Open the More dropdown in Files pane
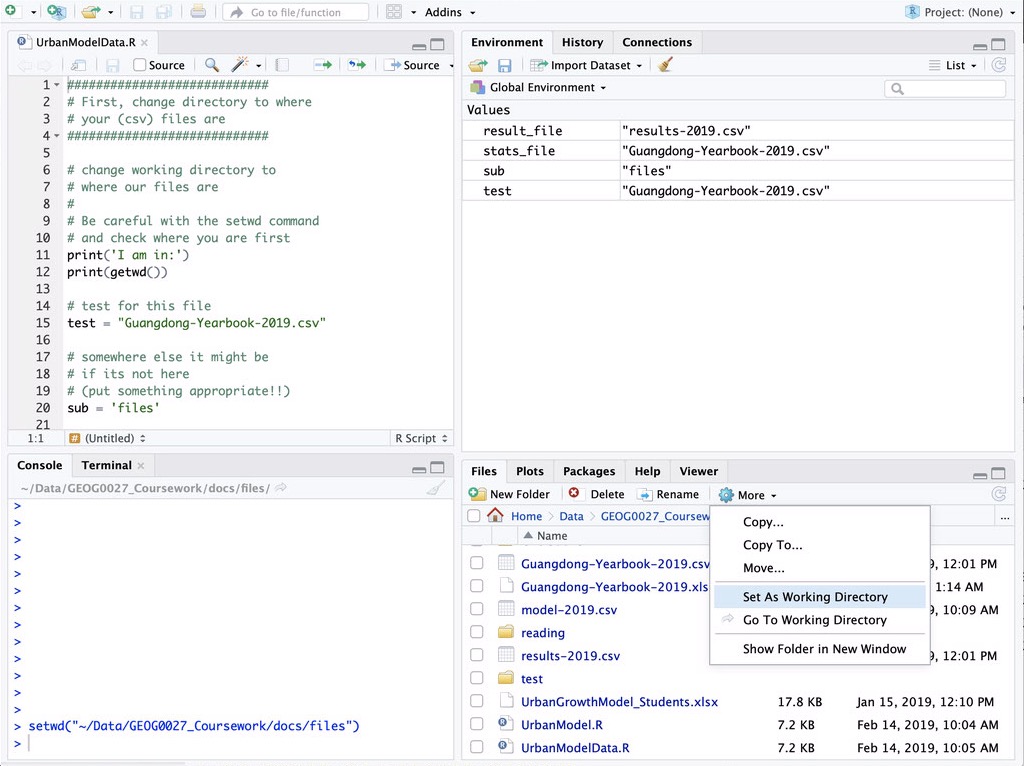1024x766 pixels. click(748, 495)
